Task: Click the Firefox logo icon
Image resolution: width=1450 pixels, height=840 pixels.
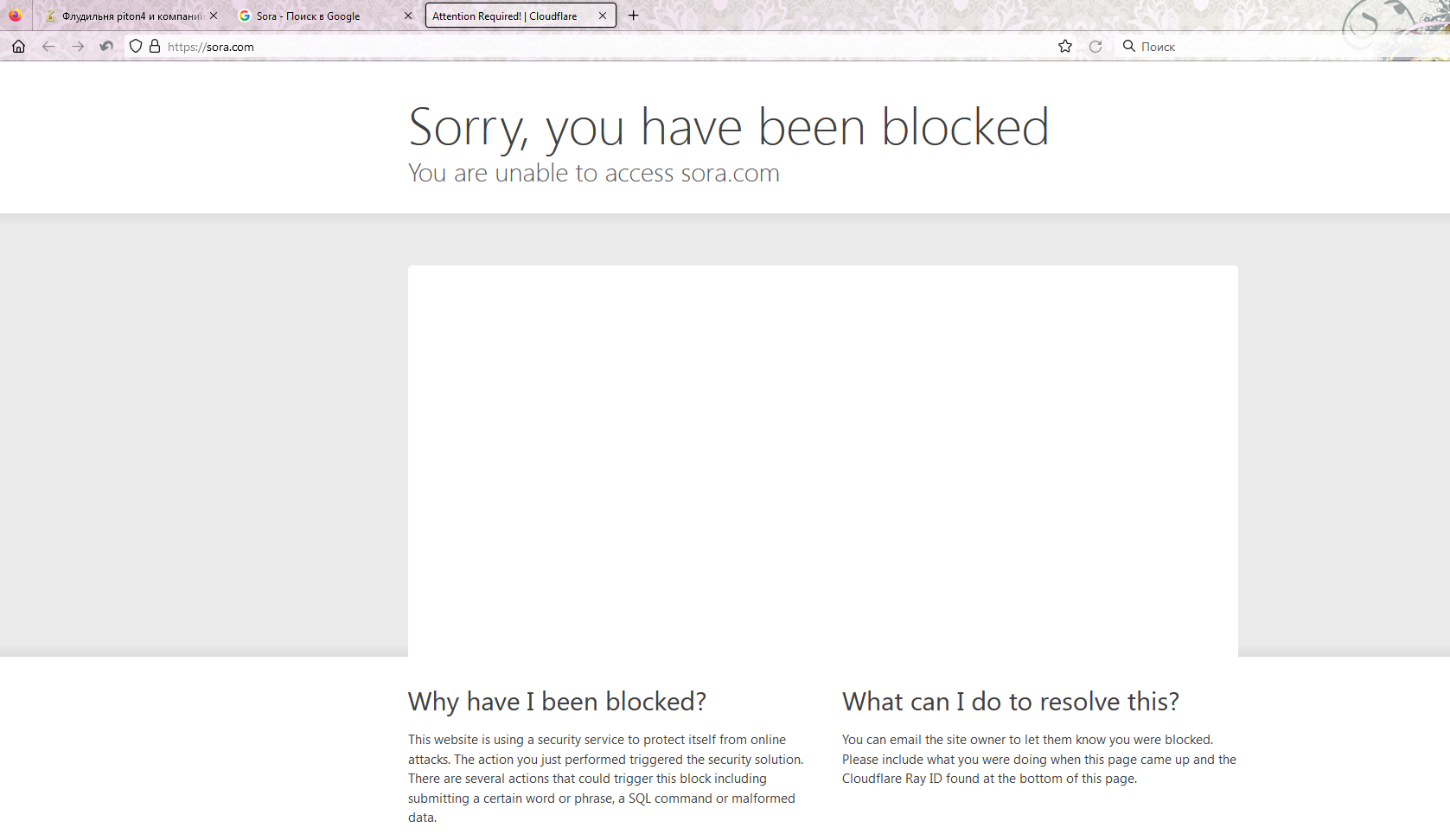Action: click(x=16, y=16)
